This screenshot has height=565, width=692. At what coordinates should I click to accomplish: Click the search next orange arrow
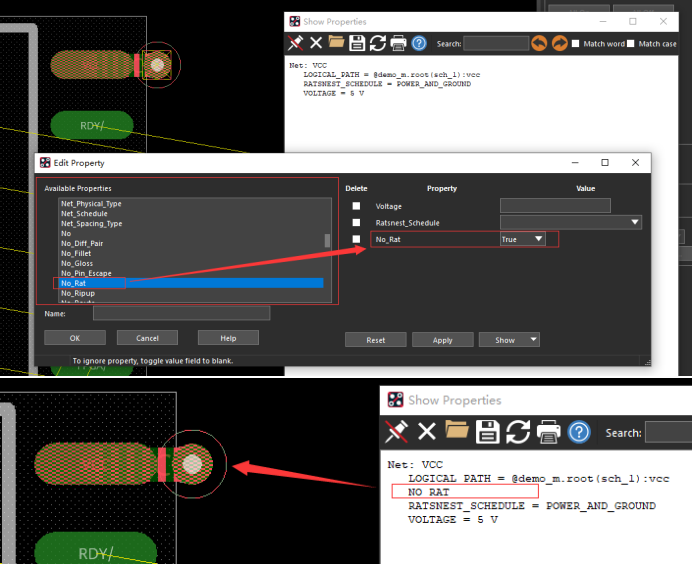[560, 43]
